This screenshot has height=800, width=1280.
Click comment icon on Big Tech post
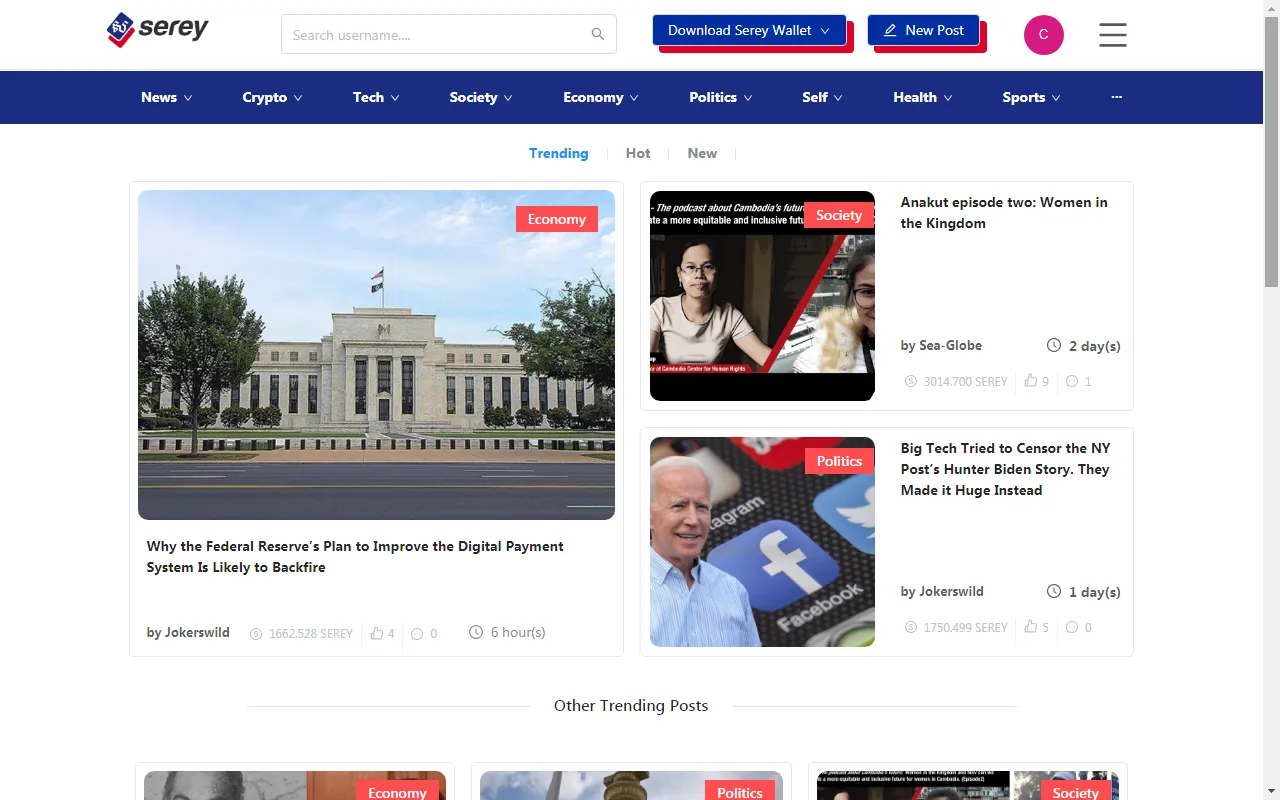coord(1072,627)
